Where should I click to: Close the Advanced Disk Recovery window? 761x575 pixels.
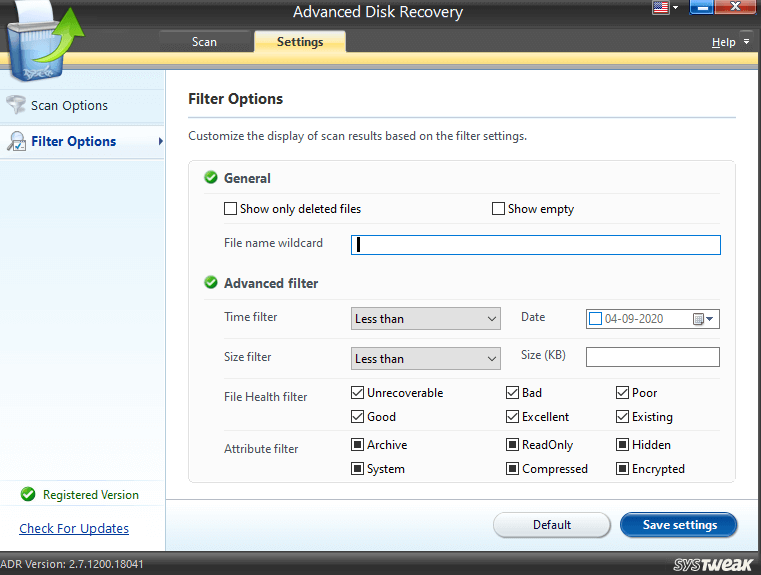(735, 7)
